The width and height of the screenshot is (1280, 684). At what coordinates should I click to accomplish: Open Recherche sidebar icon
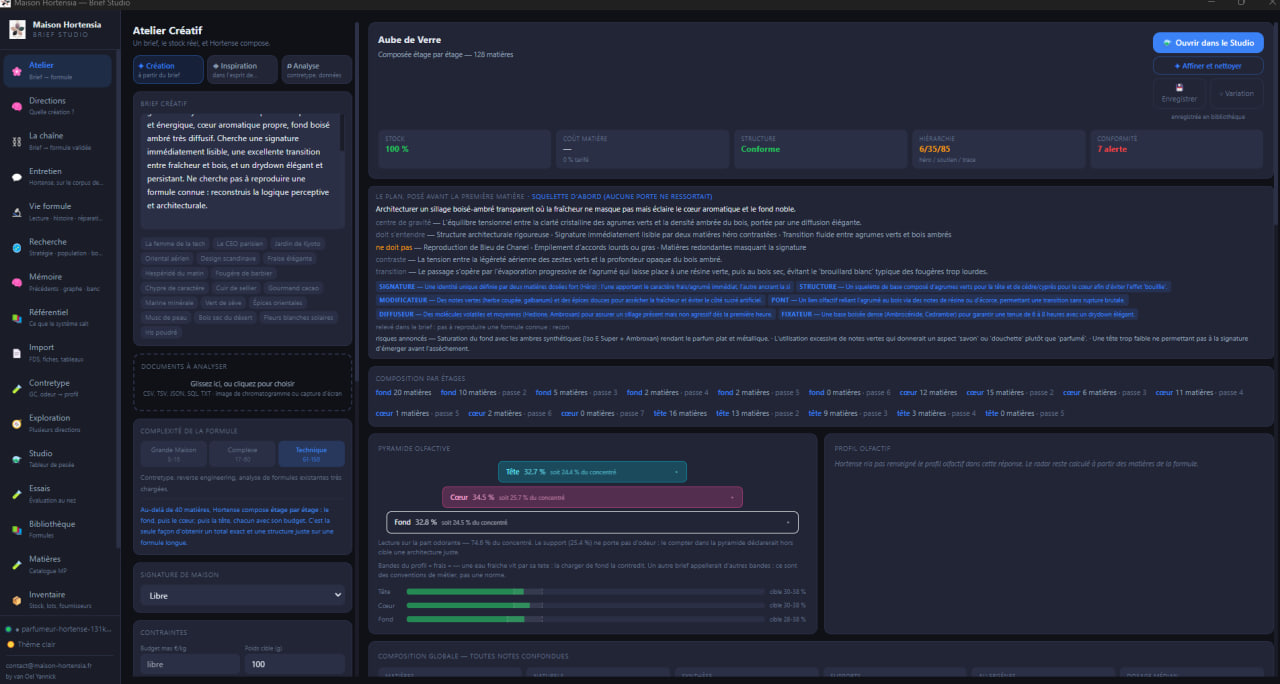click(x=17, y=247)
